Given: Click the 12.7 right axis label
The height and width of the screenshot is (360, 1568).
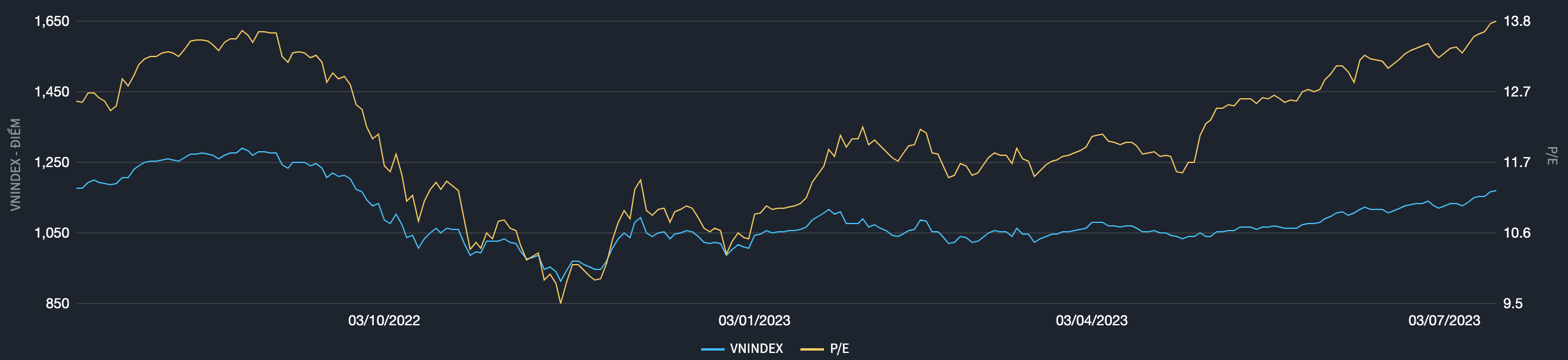Looking at the screenshot, I should coord(1516,92).
